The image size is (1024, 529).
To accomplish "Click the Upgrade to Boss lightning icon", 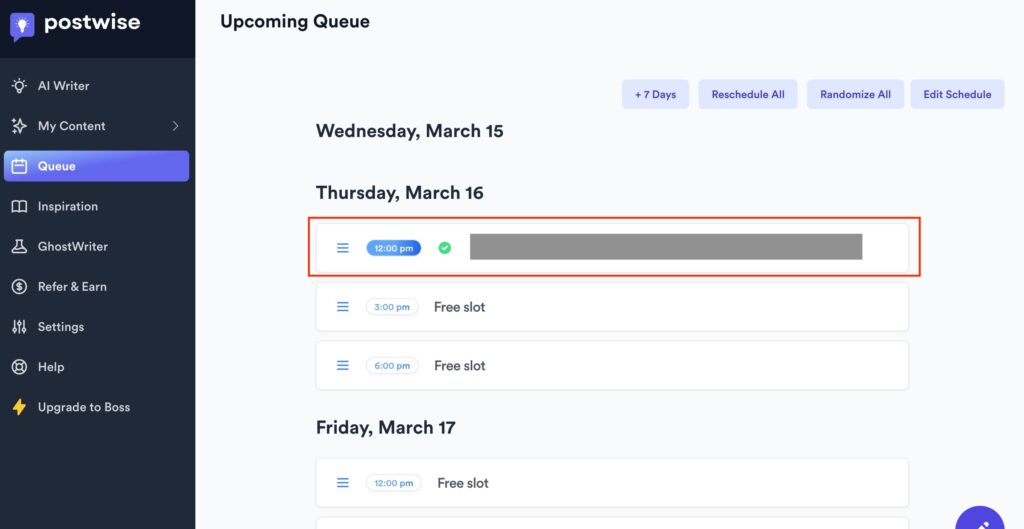I will click(x=19, y=407).
